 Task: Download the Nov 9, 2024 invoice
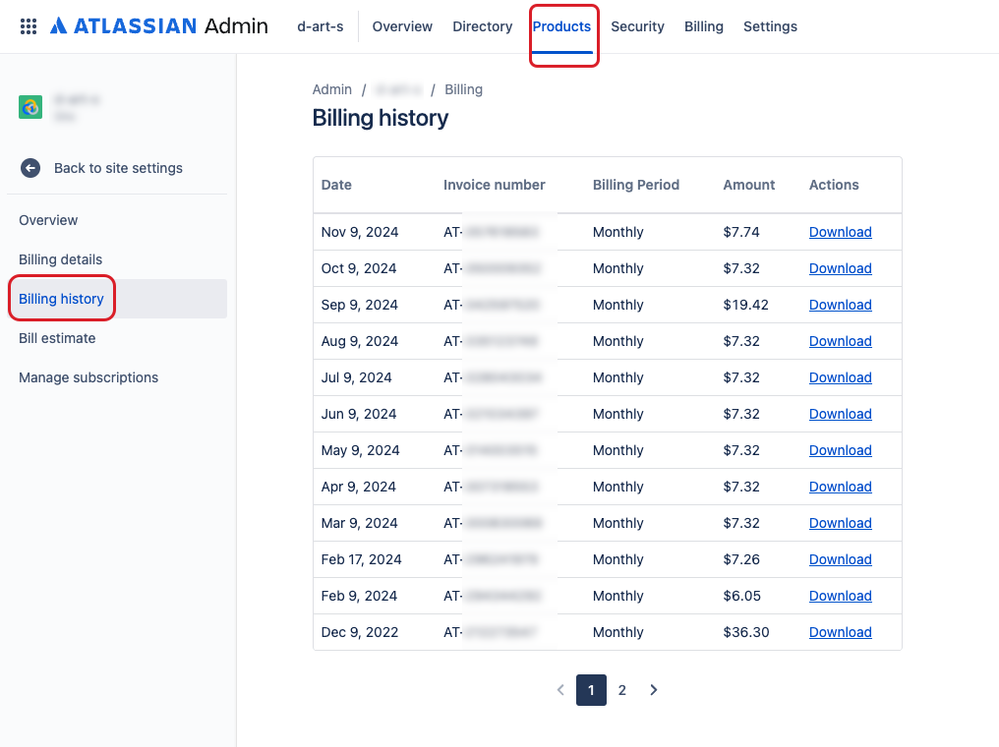(x=840, y=232)
